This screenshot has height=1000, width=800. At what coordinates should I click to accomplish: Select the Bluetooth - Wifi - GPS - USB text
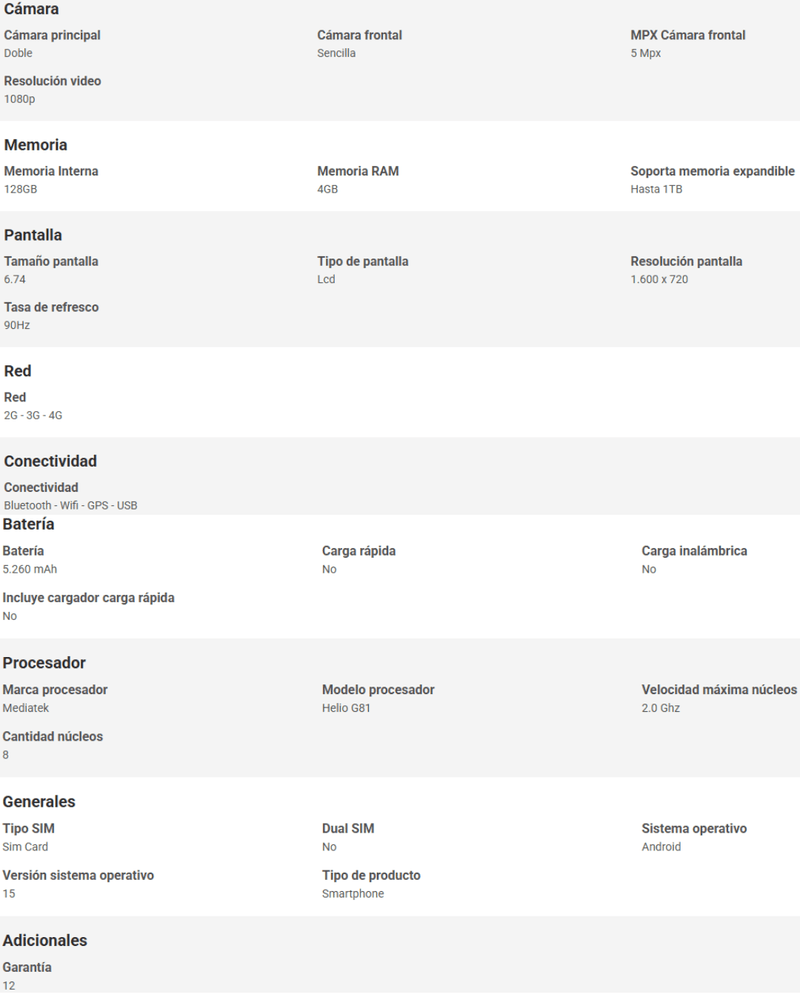click(70, 505)
